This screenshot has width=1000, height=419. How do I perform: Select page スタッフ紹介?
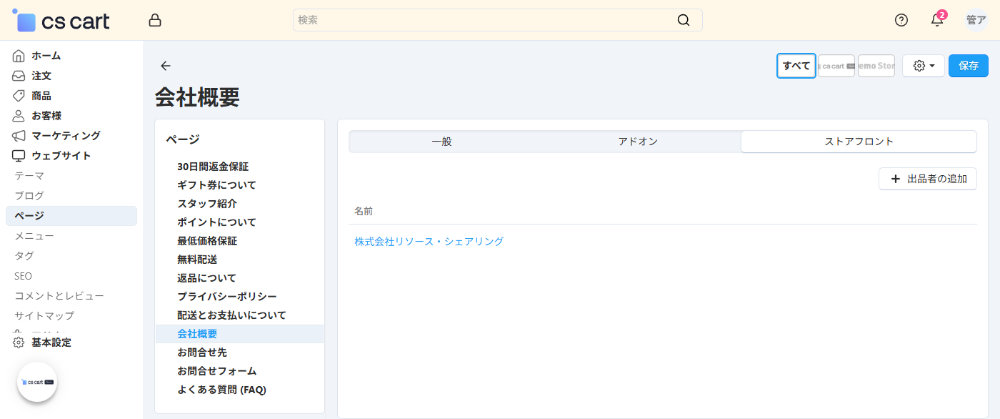click(207, 203)
